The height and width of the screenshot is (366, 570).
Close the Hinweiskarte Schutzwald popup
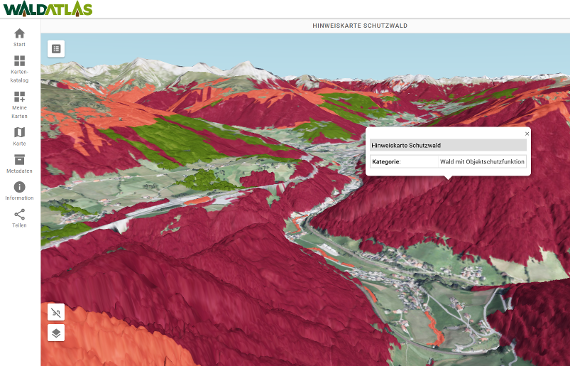click(527, 134)
